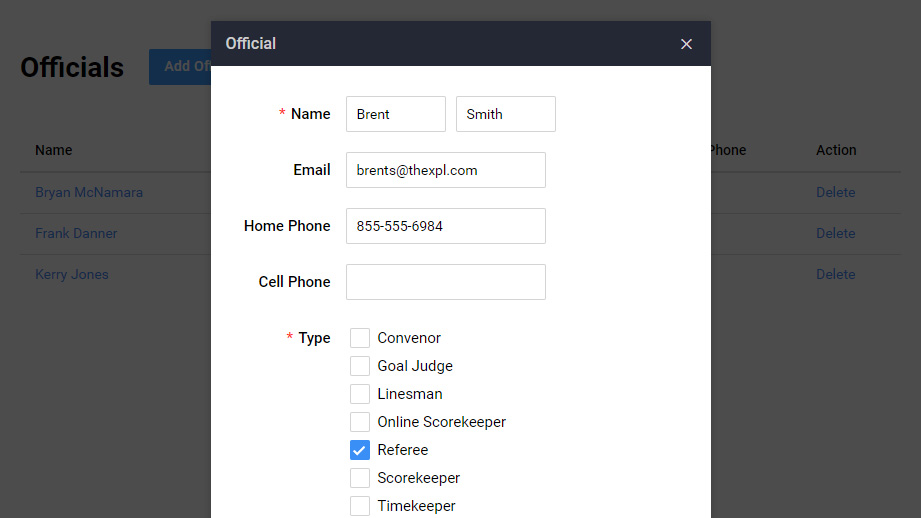The width and height of the screenshot is (921, 518).
Task: Close the Official dialog with the X icon
Action: (x=686, y=44)
